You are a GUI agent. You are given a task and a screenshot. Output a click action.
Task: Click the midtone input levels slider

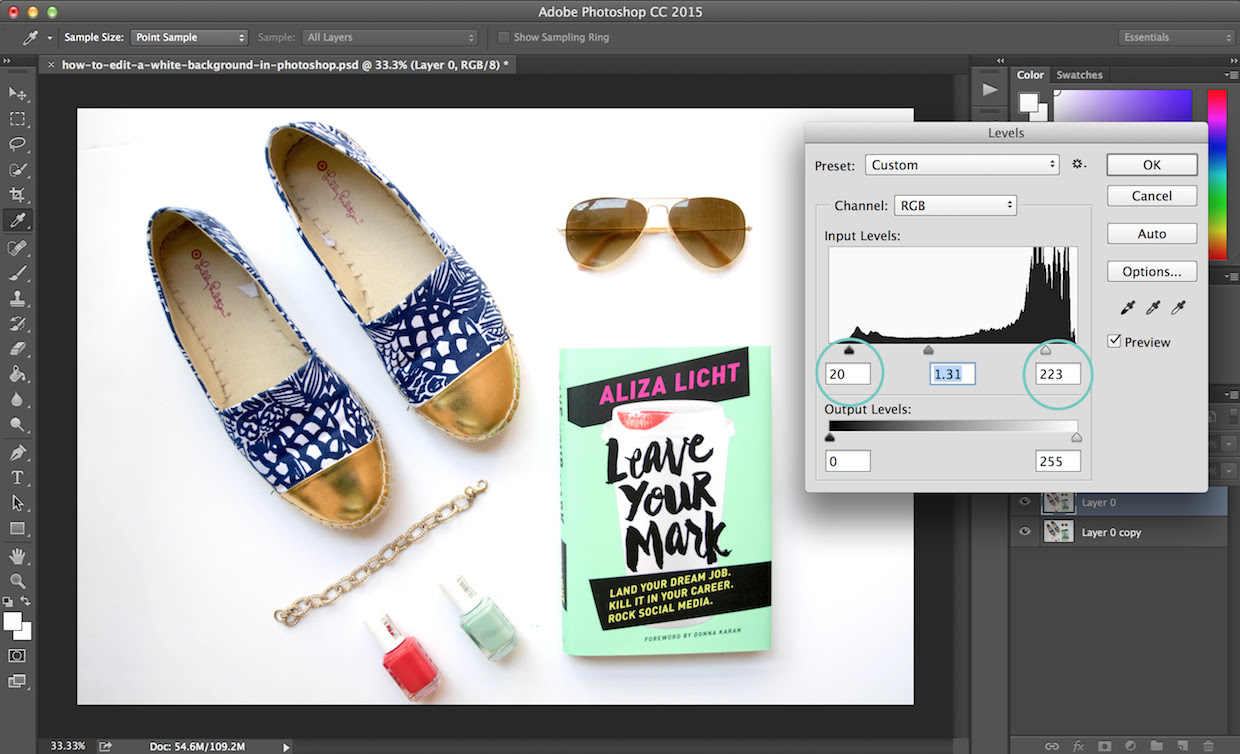(x=928, y=350)
